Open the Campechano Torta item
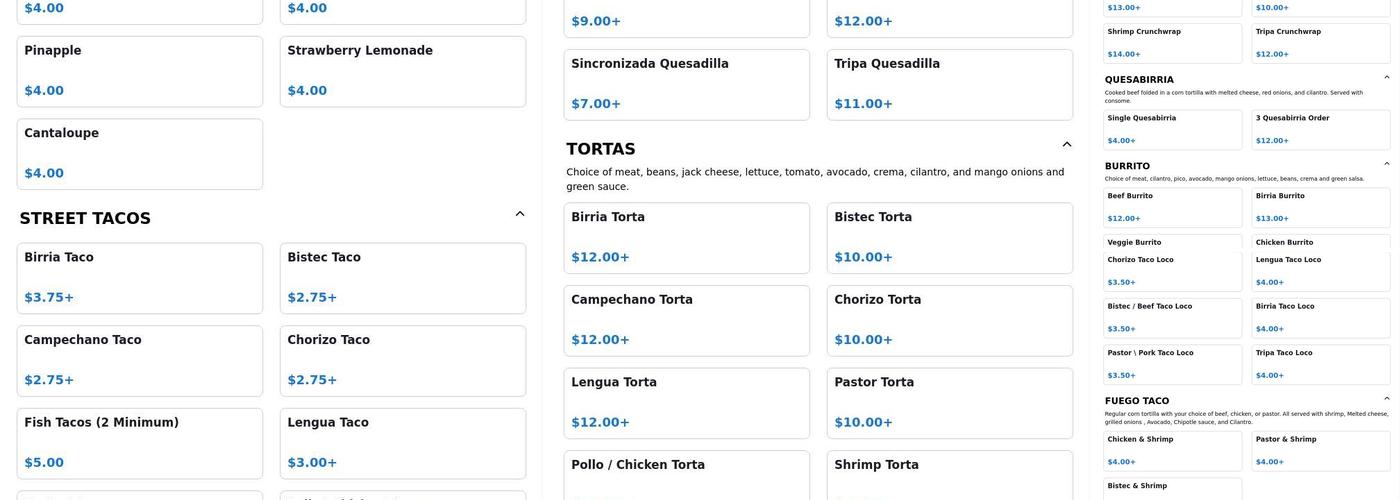The image size is (1400, 500). (x=686, y=320)
